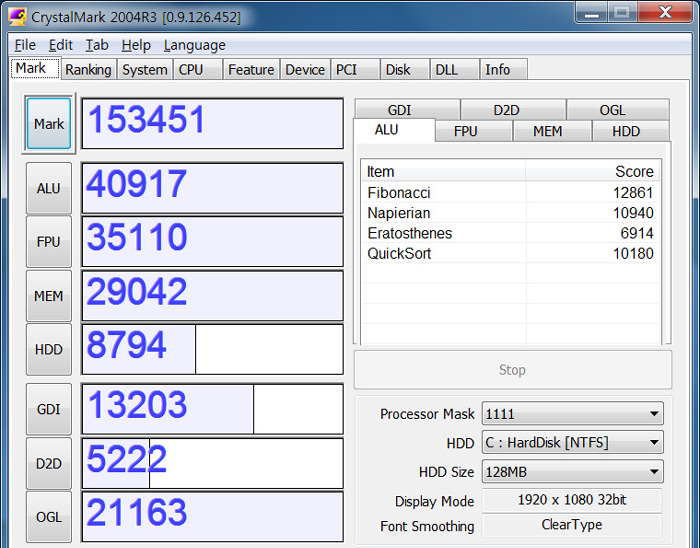This screenshot has height=548, width=700.
Task: Click the Item column header
Action: [443, 171]
